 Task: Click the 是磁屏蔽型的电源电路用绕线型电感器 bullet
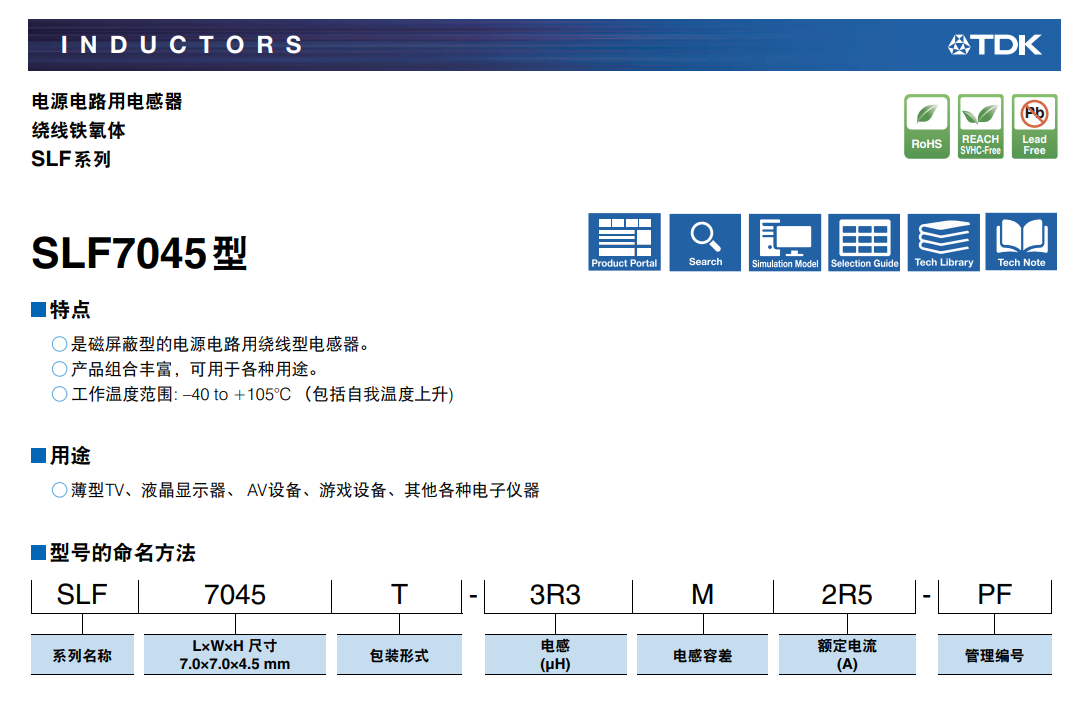point(211,344)
